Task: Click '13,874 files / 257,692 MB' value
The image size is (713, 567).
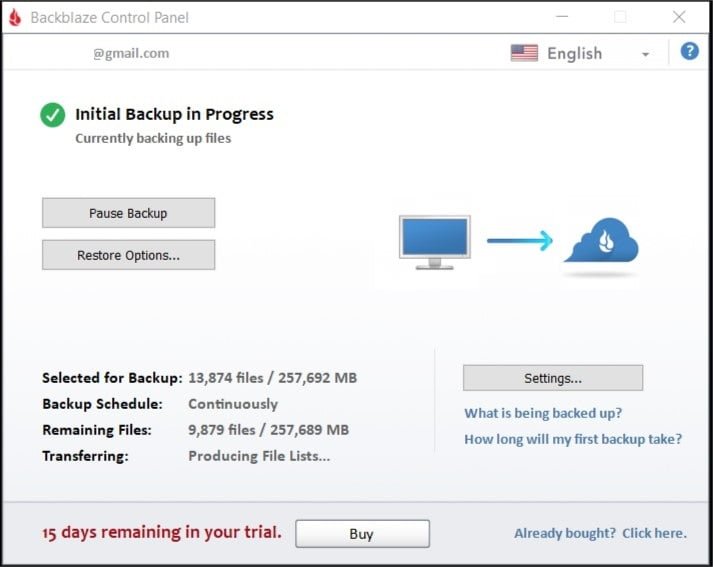Action: (x=273, y=378)
